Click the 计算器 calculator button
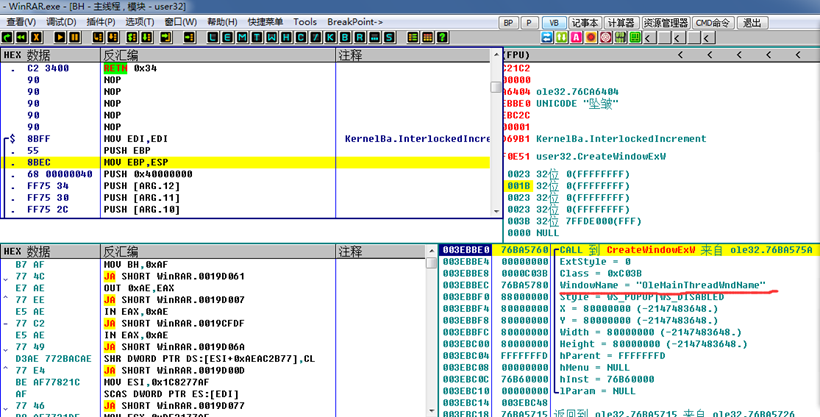This screenshot has height=417, width=820. 621,22
